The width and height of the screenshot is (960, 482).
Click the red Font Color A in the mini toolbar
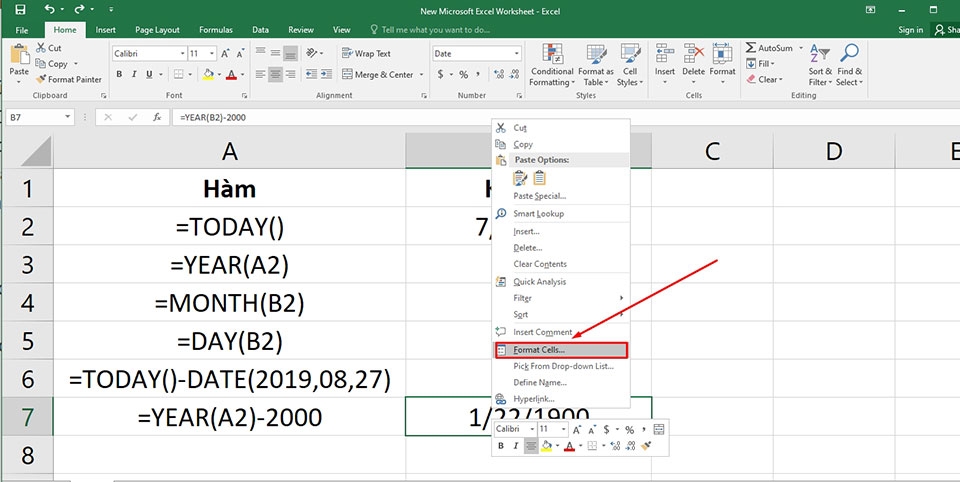tap(569, 446)
